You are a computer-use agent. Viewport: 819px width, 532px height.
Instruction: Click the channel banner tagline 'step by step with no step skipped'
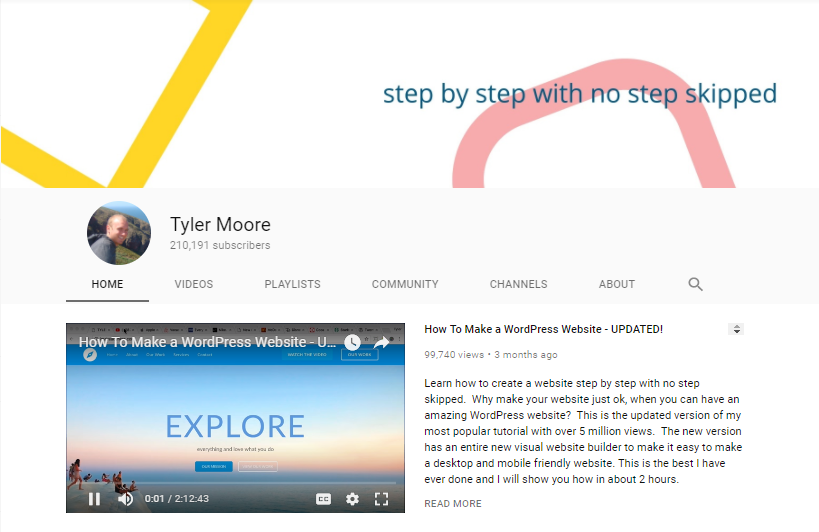(580, 94)
